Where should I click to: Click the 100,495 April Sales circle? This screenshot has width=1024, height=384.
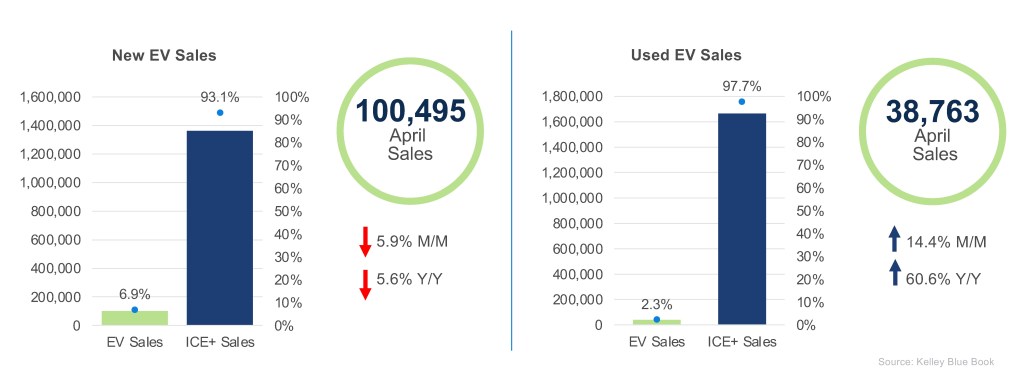click(x=410, y=131)
